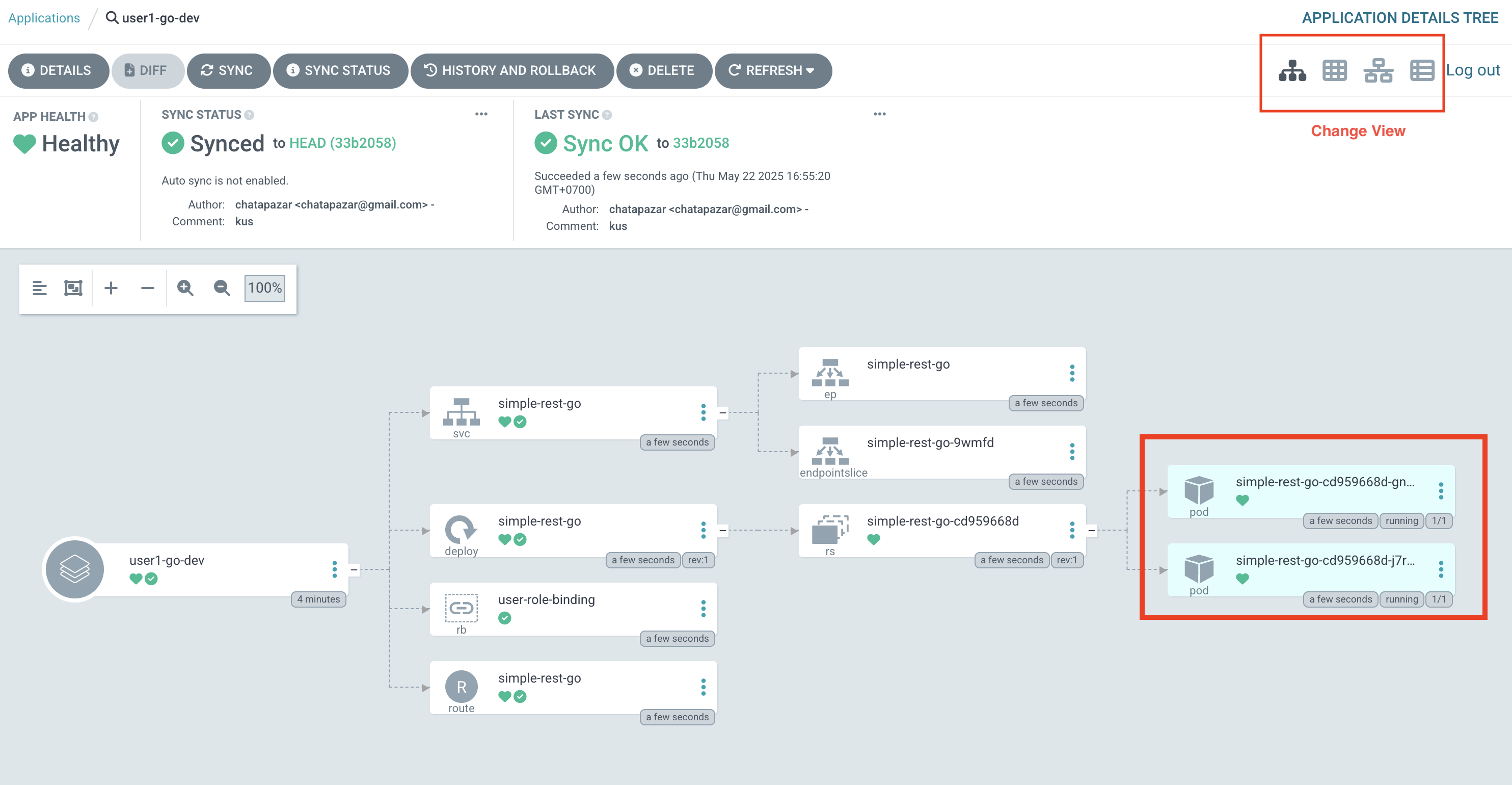The width and height of the screenshot is (1512, 785).
Task: Click the search icon beside user1-go-dev
Action: point(112,18)
